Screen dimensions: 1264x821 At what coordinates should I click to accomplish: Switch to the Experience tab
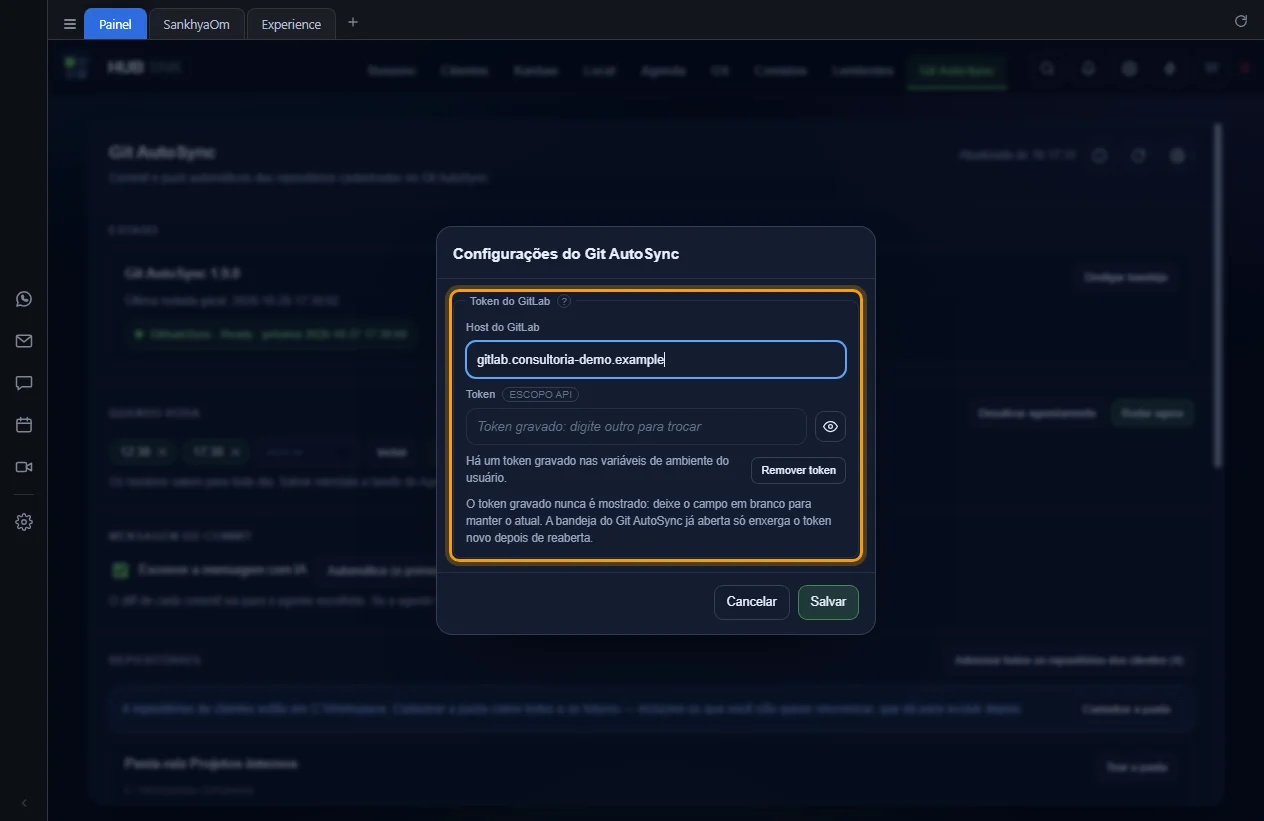tap(291, 24)
